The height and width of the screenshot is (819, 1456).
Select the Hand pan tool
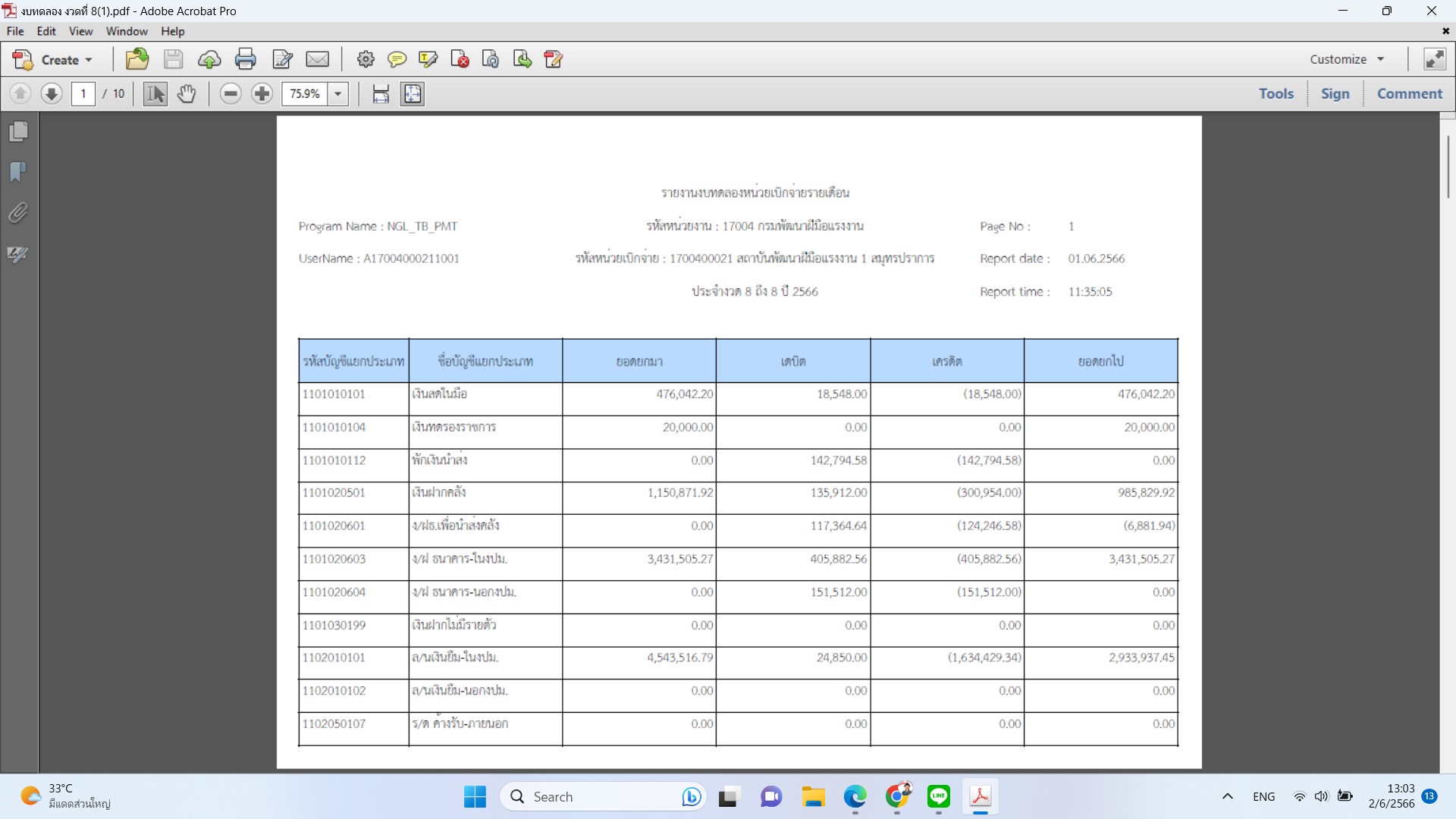click(x=187, y=94)
